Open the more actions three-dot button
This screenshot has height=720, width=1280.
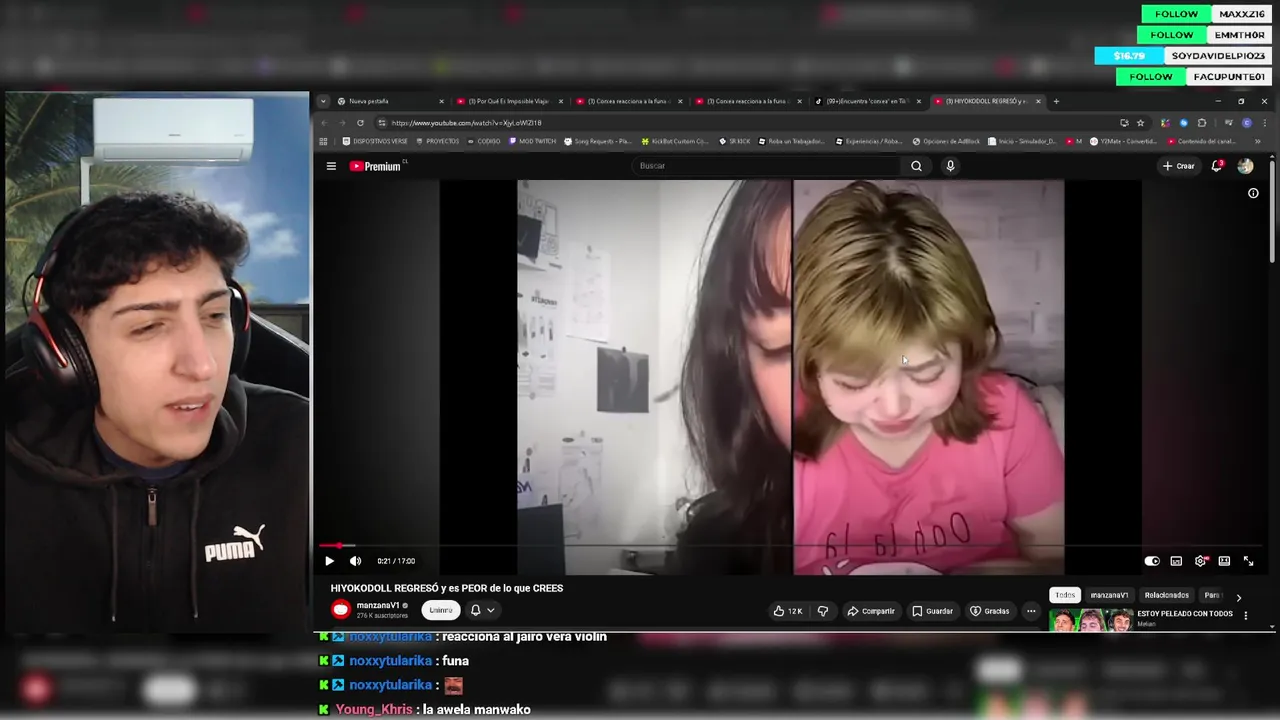1031,611
